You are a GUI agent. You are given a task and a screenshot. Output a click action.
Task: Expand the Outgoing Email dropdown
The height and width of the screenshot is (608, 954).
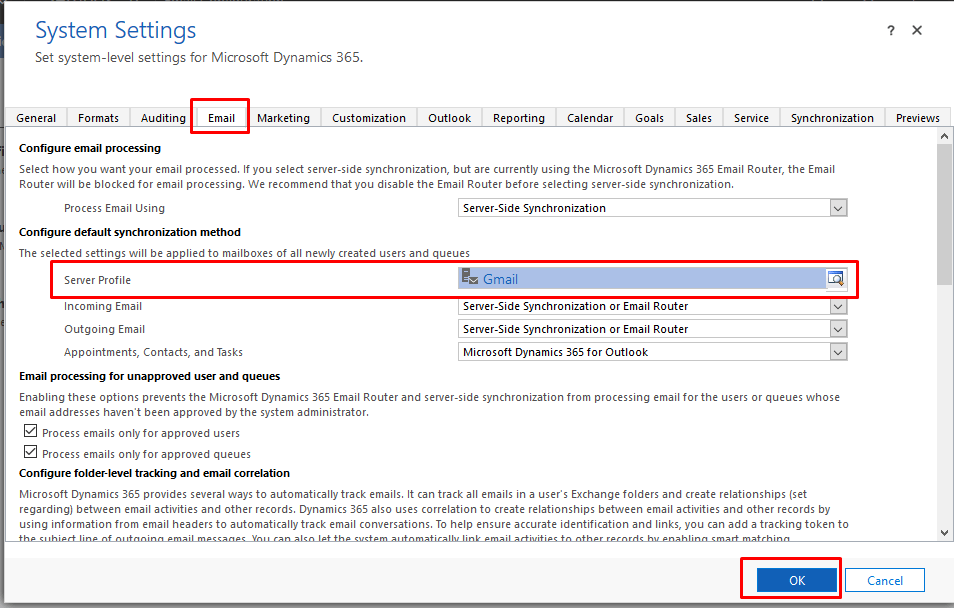838,329
